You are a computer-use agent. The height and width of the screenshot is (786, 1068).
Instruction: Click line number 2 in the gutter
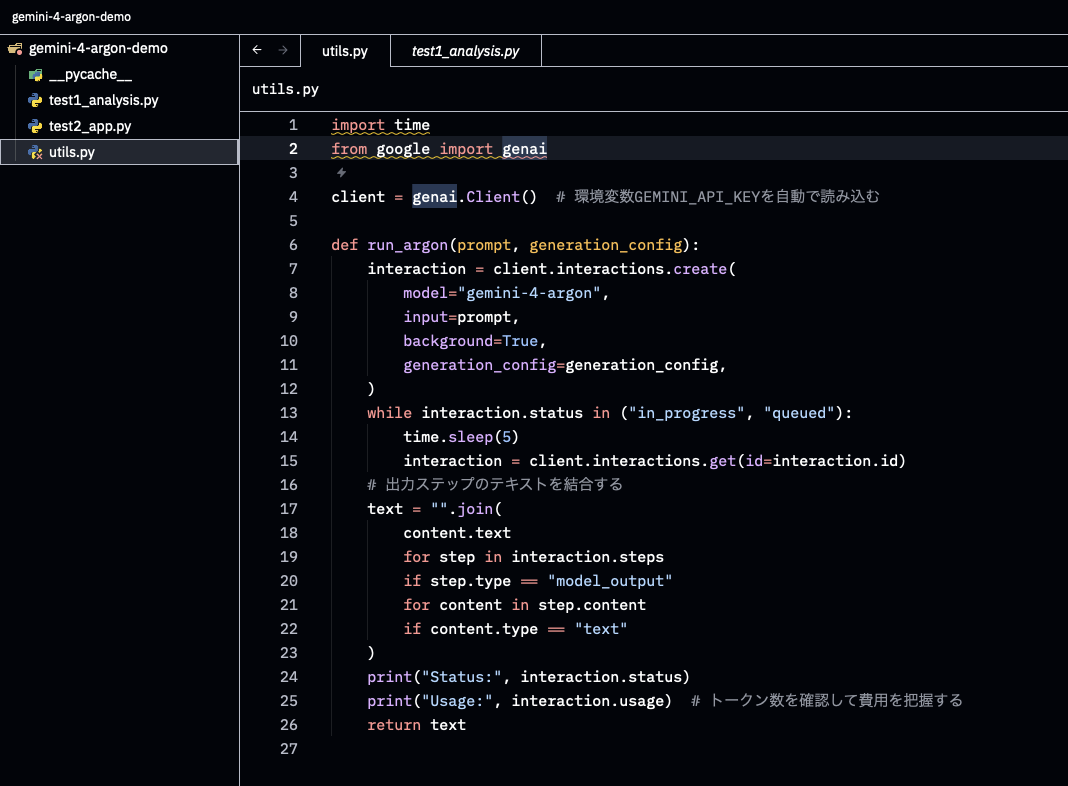pyautogui.click(x=293, y=148)
